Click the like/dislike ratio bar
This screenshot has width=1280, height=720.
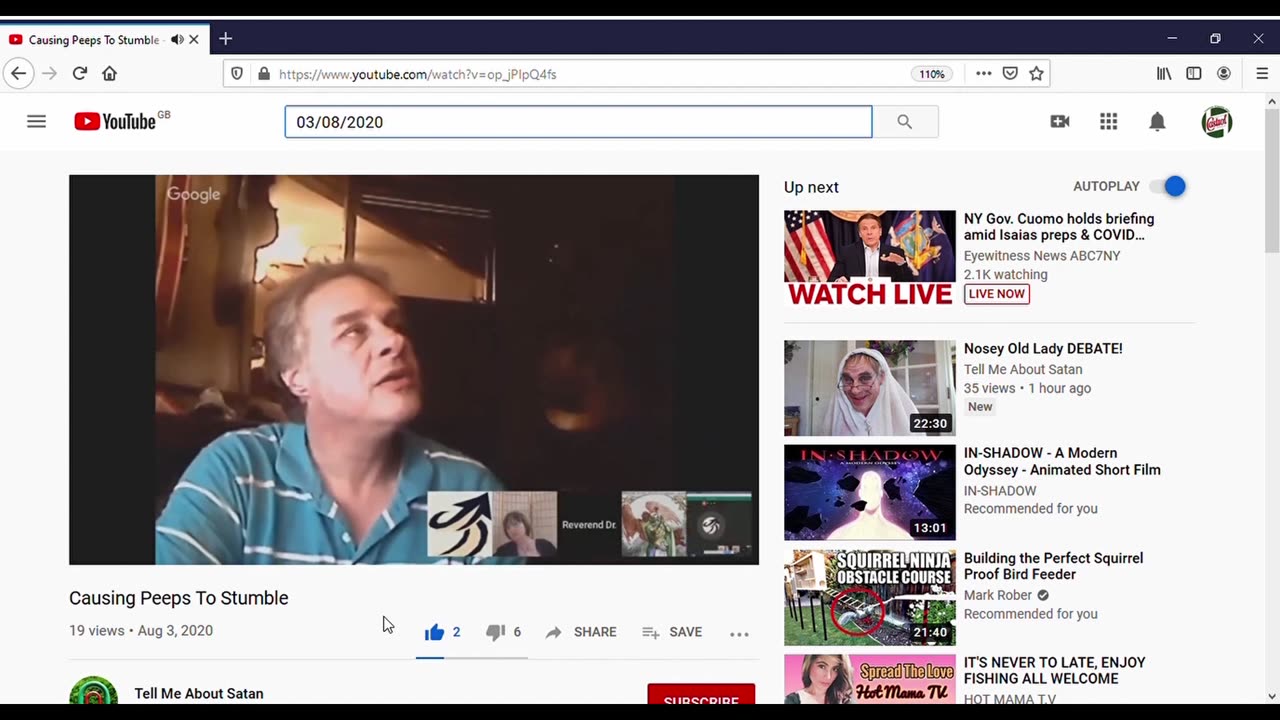click(x=472, y=658)
